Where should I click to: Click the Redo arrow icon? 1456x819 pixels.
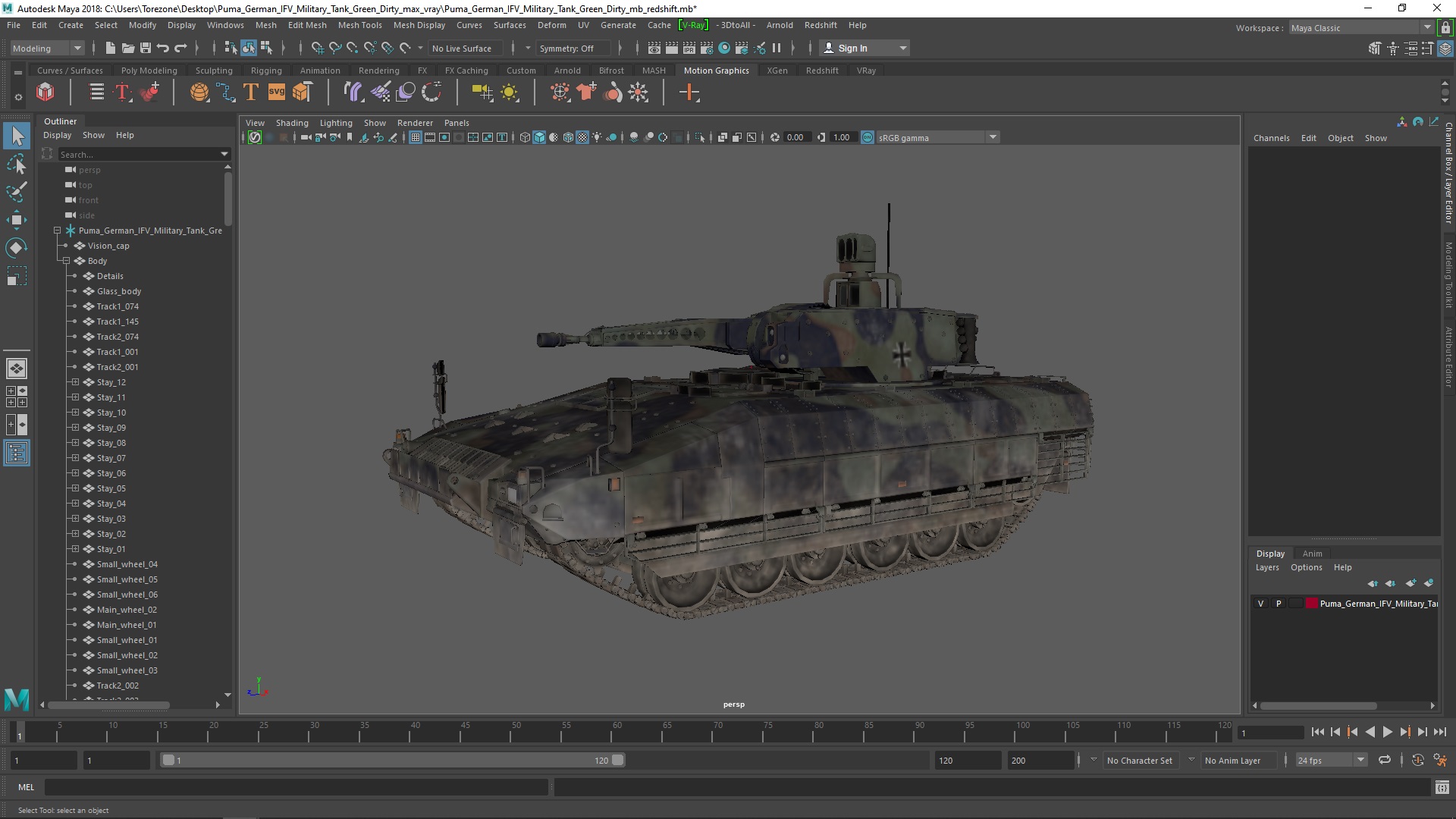tap(180, 48)
